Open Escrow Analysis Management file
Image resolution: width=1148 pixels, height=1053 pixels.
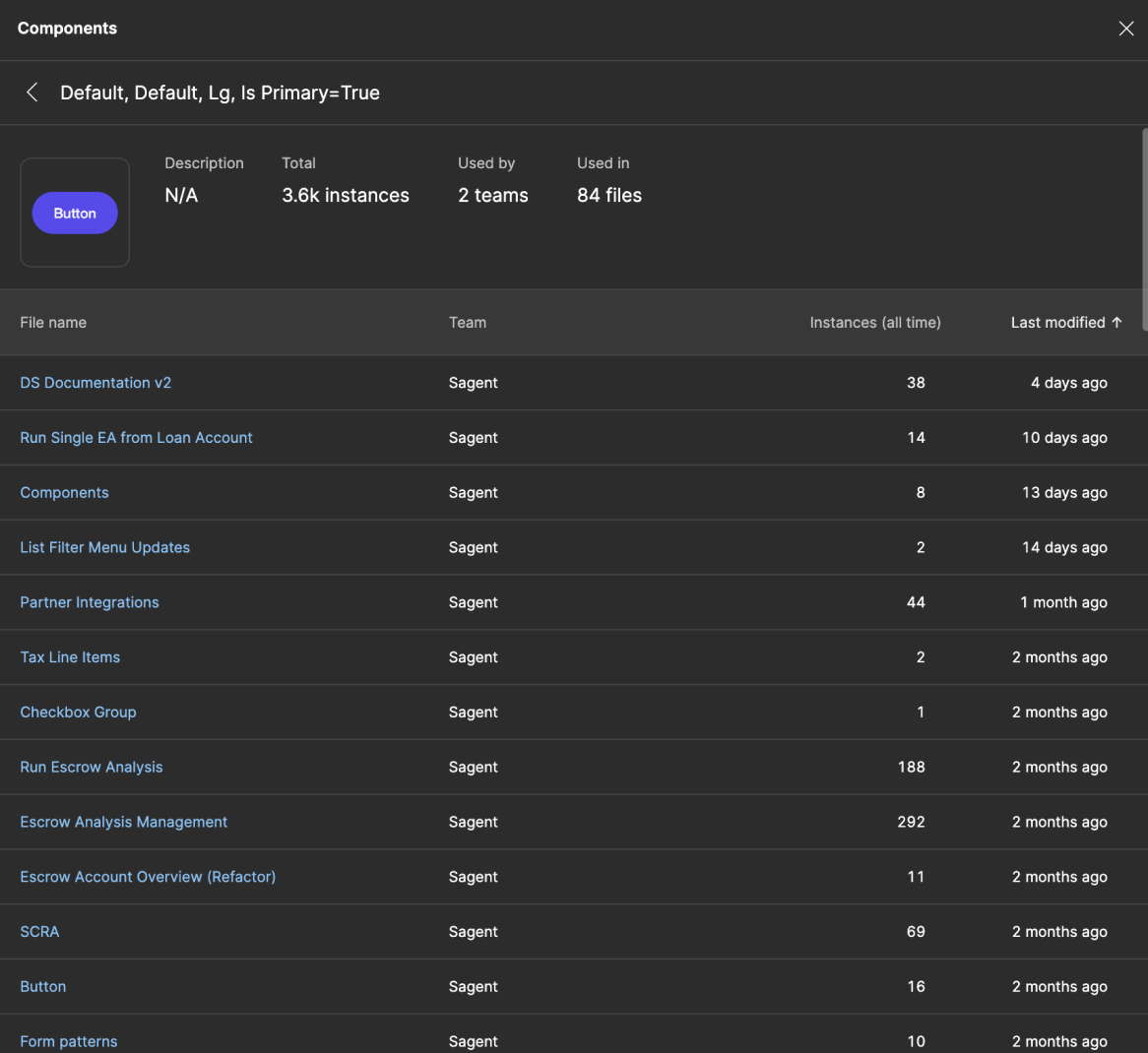point(123,823)
